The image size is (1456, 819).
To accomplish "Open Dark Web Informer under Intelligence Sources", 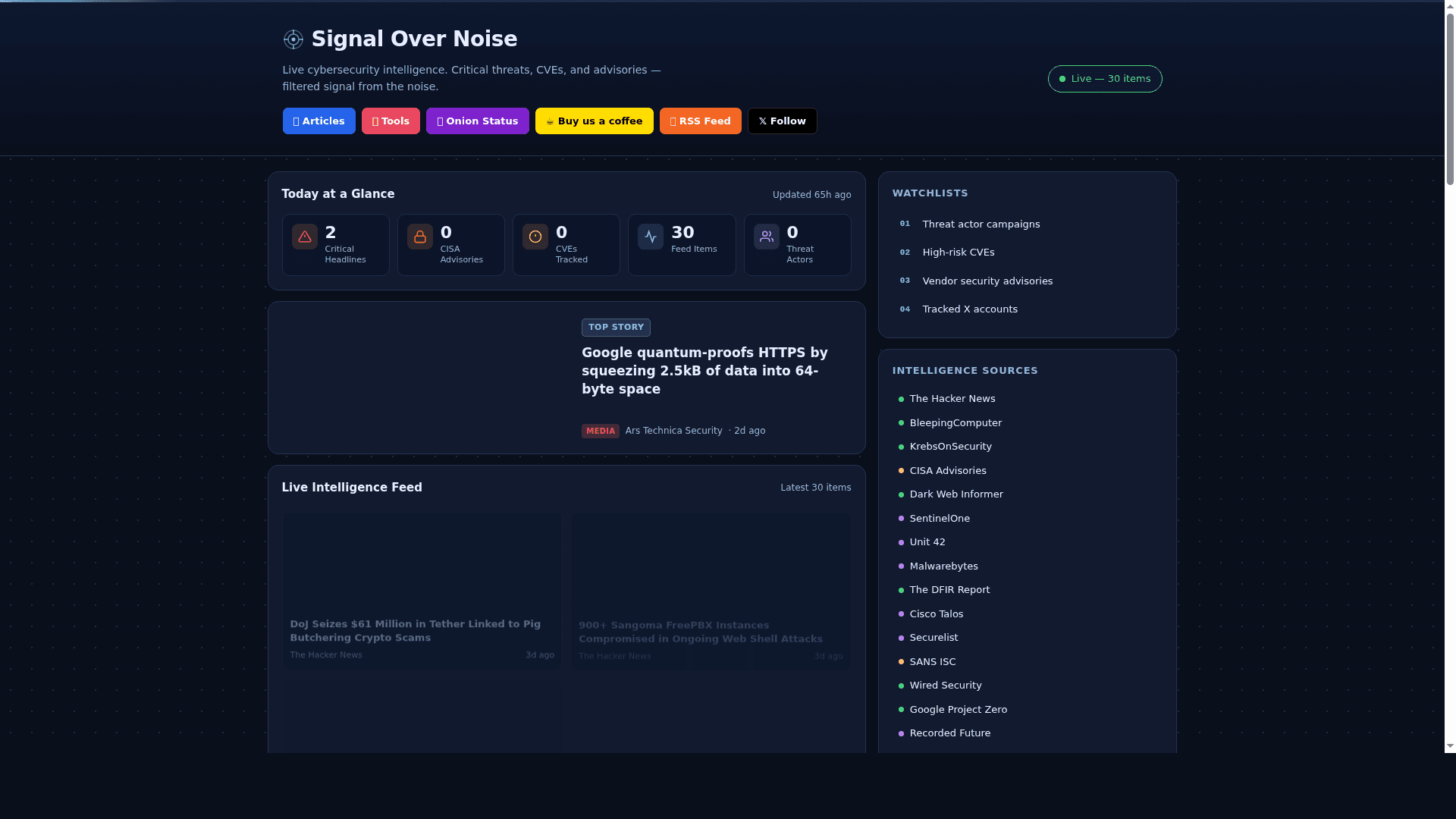I will click(x=955, y=494).
